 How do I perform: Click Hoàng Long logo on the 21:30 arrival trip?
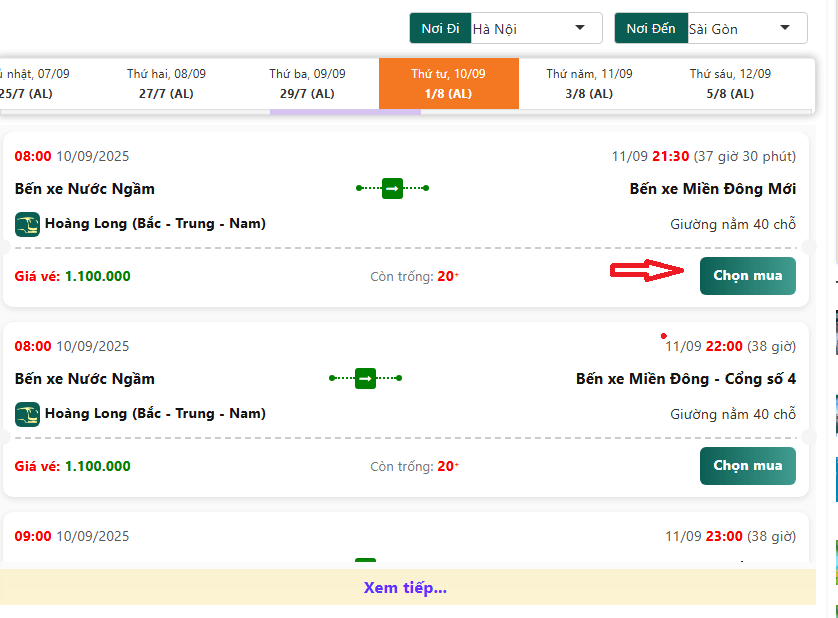tap(27, 224)
